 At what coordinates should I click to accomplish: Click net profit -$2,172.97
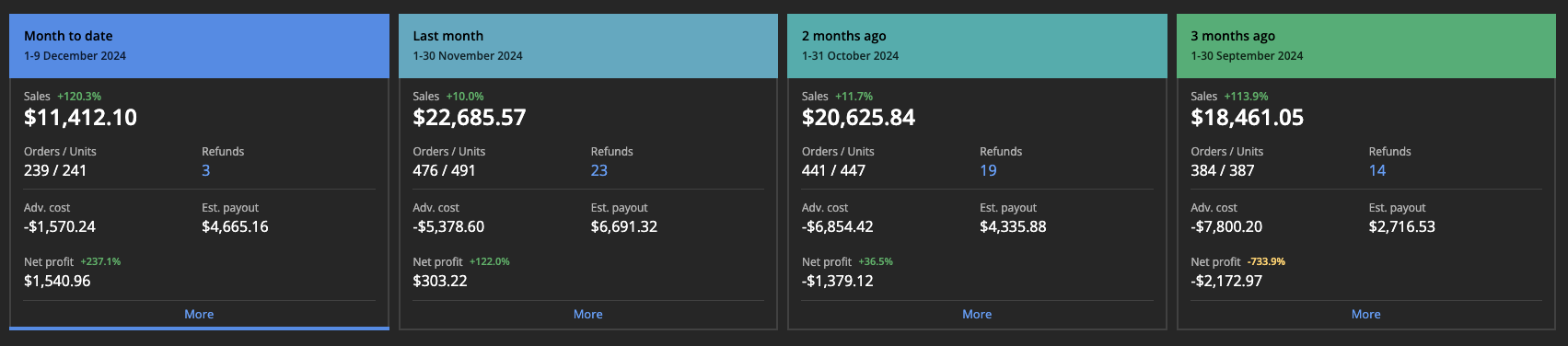[1226, 281]
